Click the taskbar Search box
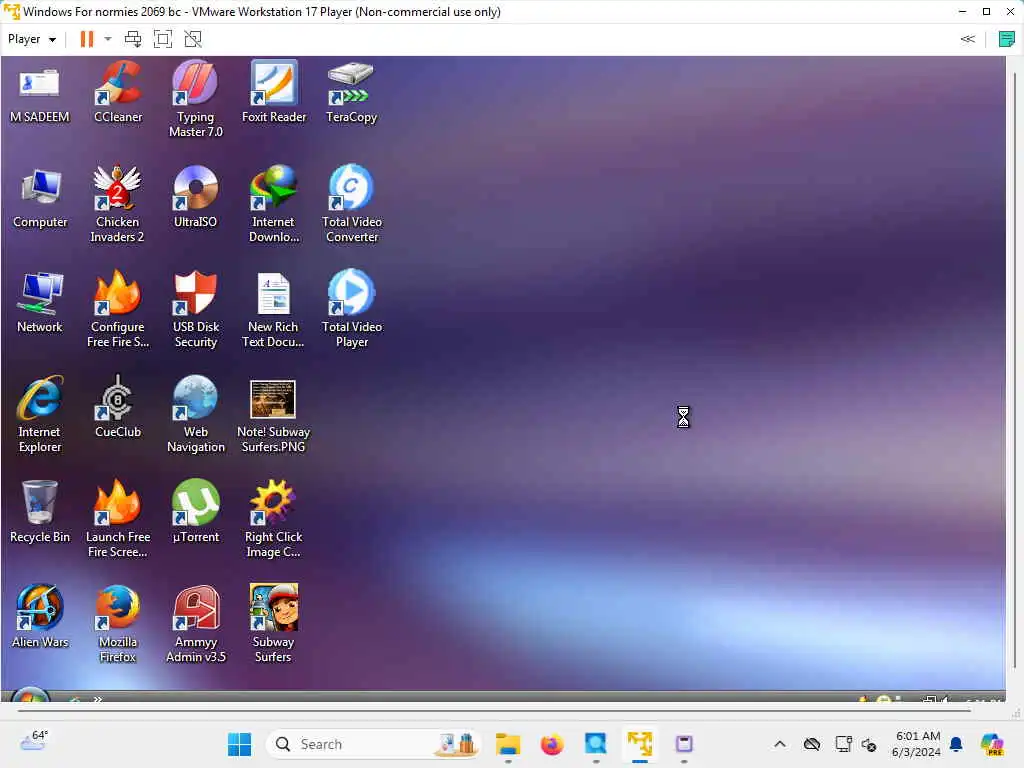The image size is (1024, 768). pos(373,744)
